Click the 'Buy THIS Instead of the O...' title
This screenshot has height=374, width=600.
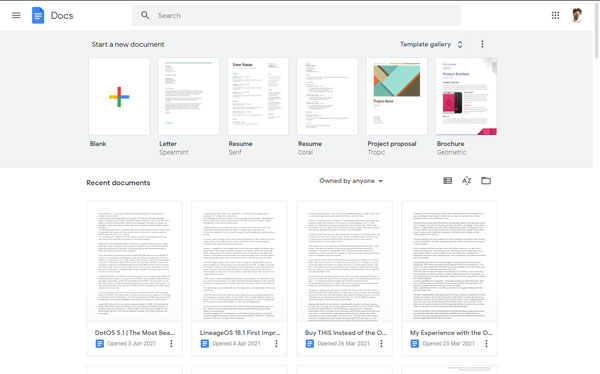point(346,333)
